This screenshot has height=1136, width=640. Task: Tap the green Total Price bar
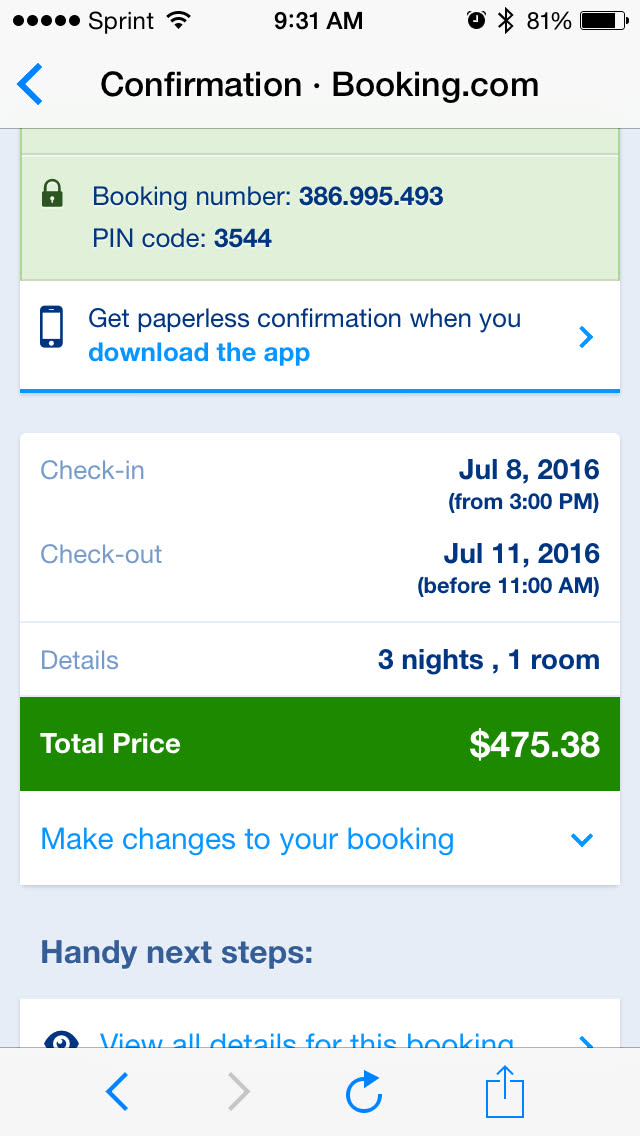tap(320, 744)
